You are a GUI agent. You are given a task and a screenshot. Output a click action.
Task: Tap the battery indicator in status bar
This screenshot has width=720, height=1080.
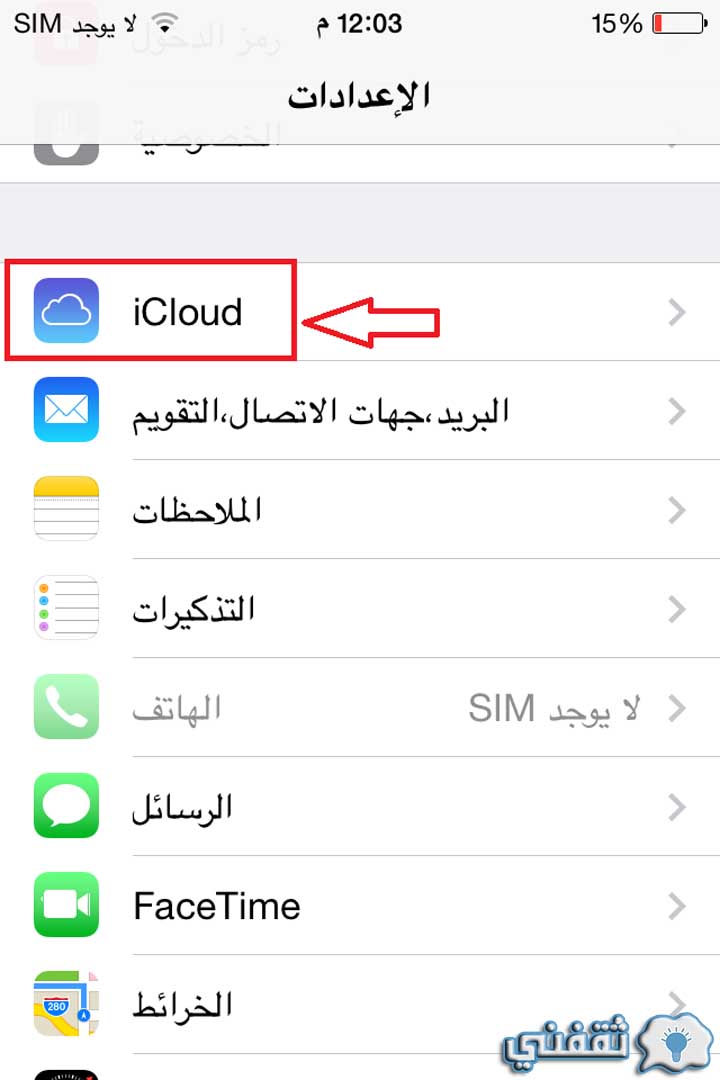click(x=680, y=23)
